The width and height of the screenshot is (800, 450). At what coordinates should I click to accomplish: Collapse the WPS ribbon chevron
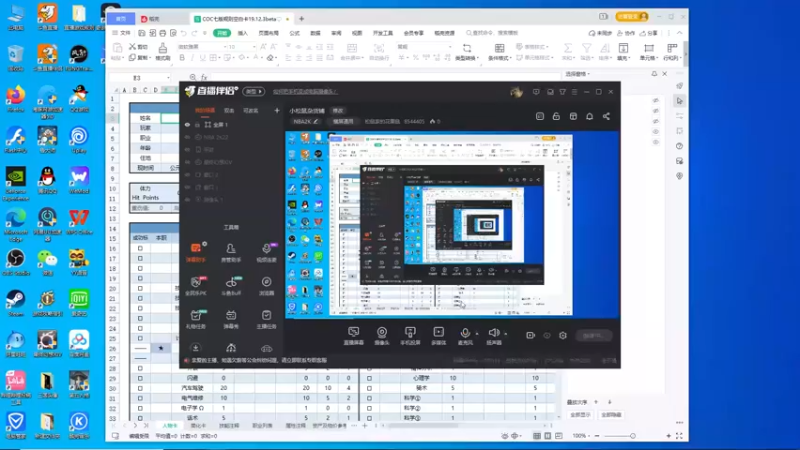pyautogui.click(x=680, y=33)
